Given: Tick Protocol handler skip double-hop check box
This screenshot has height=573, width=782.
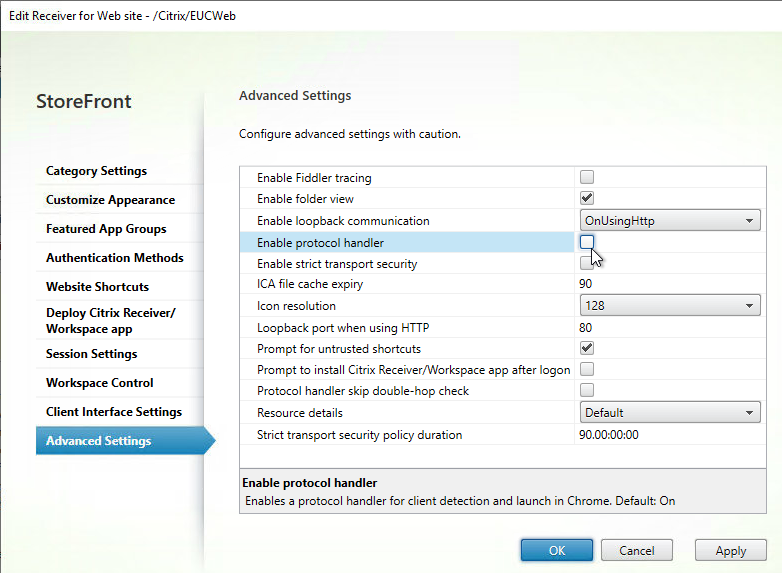Looking at the screenshot, I should (x=586, y=390).
